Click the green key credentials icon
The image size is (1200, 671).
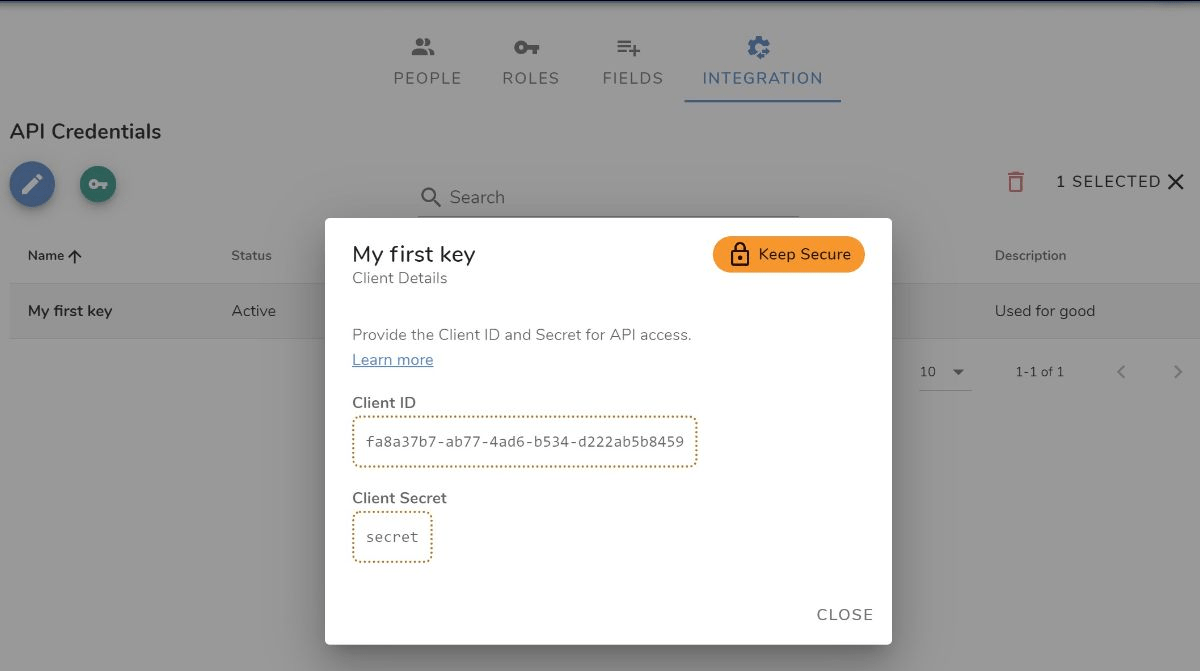(x=98, y=184)
